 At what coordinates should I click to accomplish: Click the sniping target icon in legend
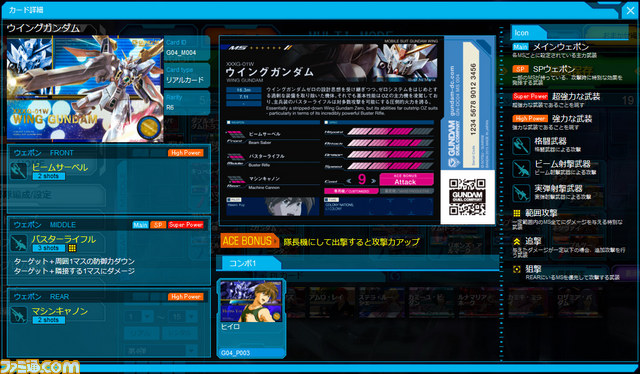pos(516,269)
